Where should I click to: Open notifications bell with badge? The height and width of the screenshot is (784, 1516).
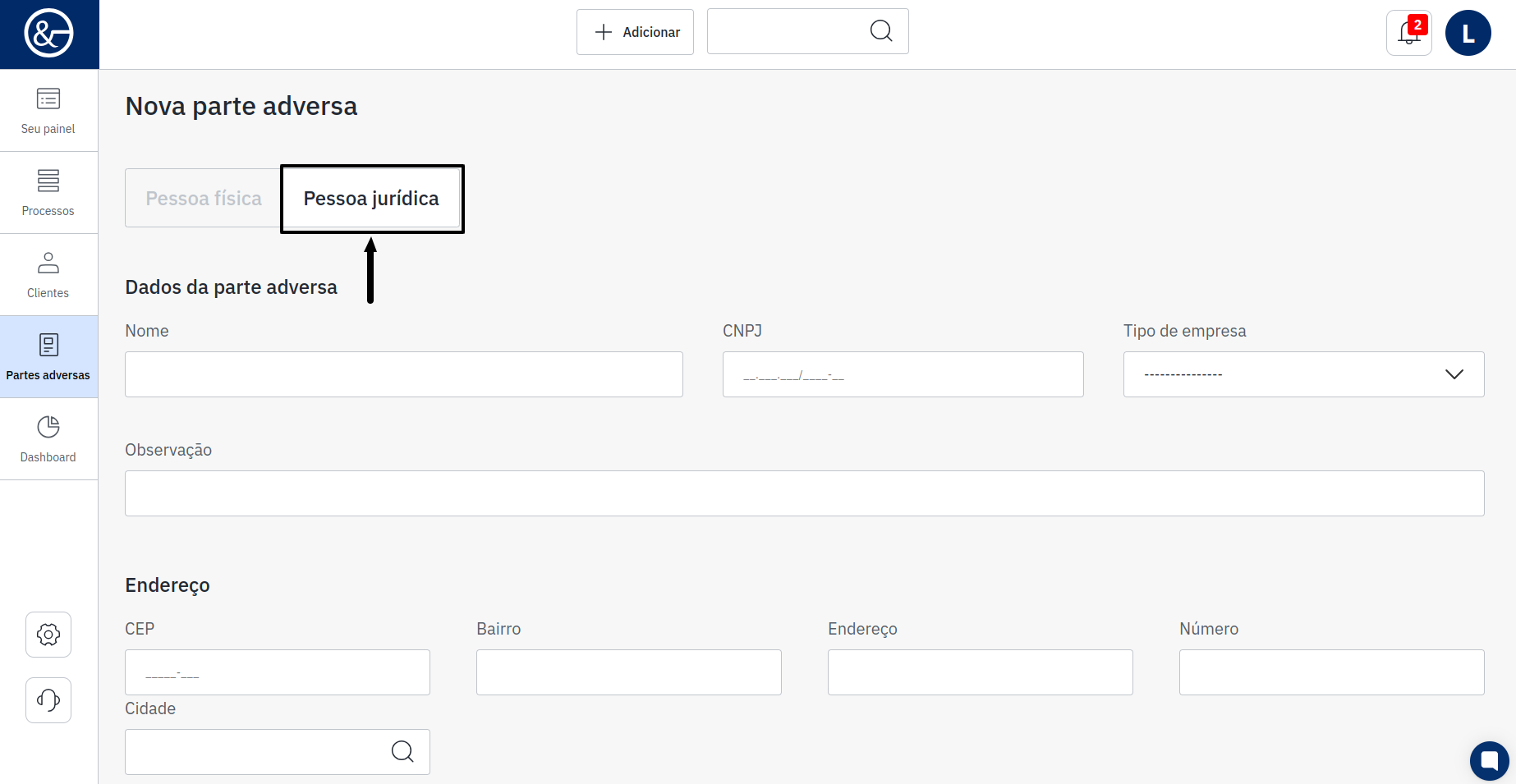(x=1408, y=33)
